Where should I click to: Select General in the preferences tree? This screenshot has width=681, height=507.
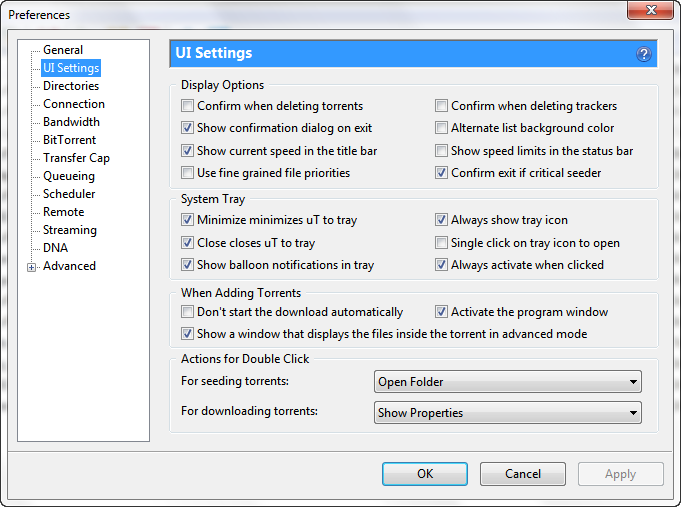(63, 50)
